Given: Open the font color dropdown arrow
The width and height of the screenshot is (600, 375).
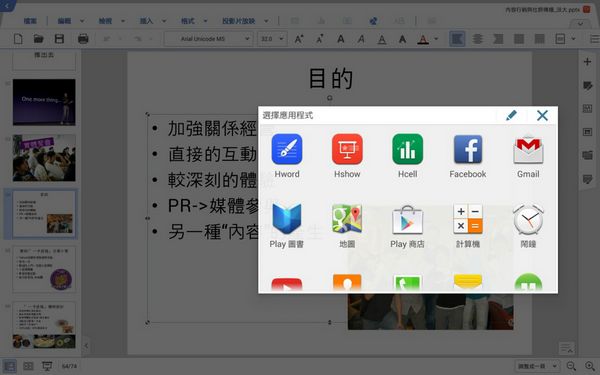Looking at the screenshot, I should [x=436, y=39].
